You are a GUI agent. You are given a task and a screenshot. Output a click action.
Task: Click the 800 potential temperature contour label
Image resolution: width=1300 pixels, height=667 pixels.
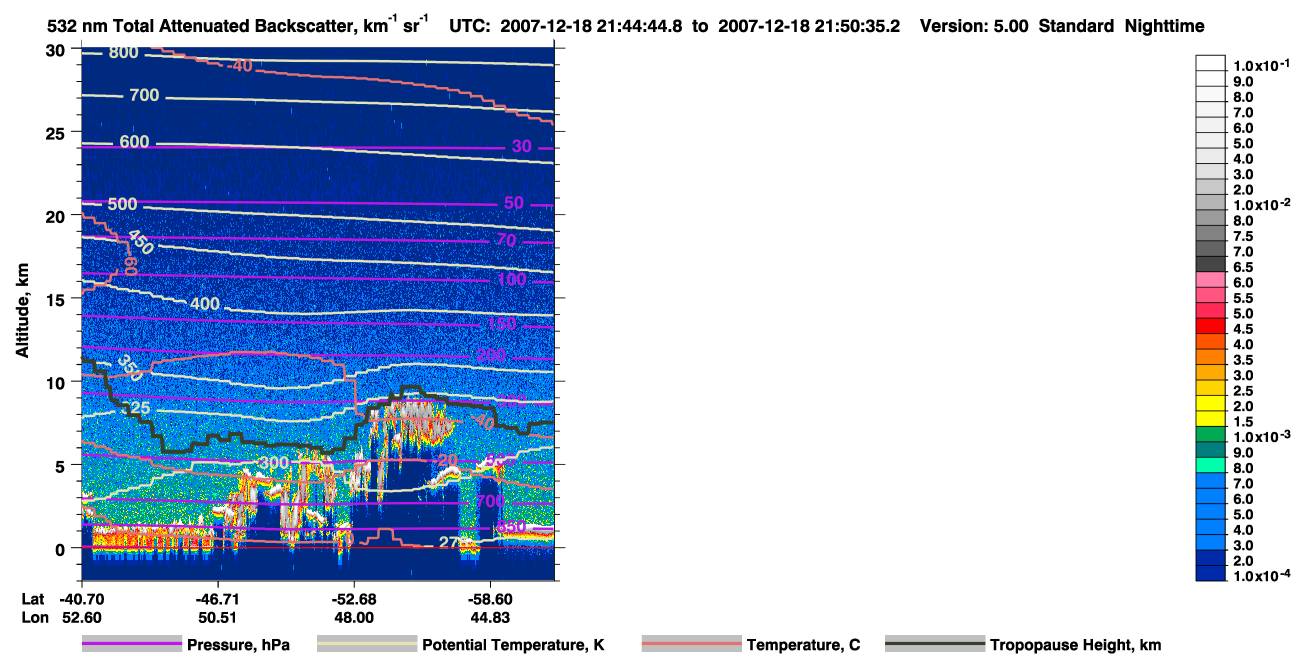coord(124,53)
